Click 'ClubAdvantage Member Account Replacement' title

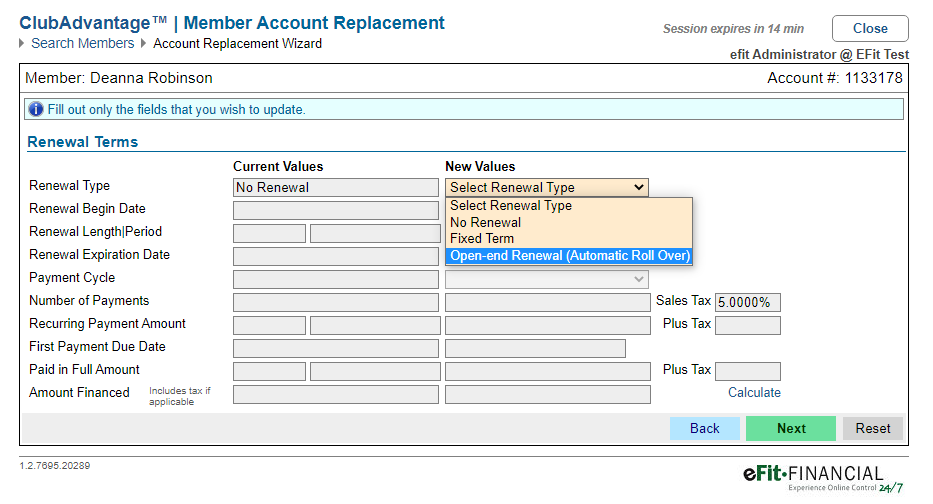[232, 23]
